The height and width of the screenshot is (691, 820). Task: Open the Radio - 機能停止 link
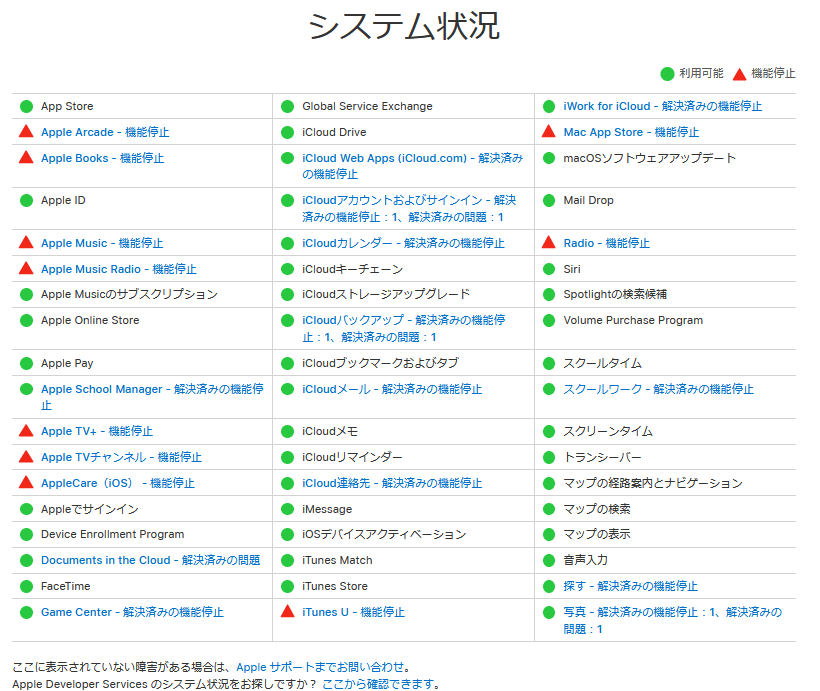[607, 243]
